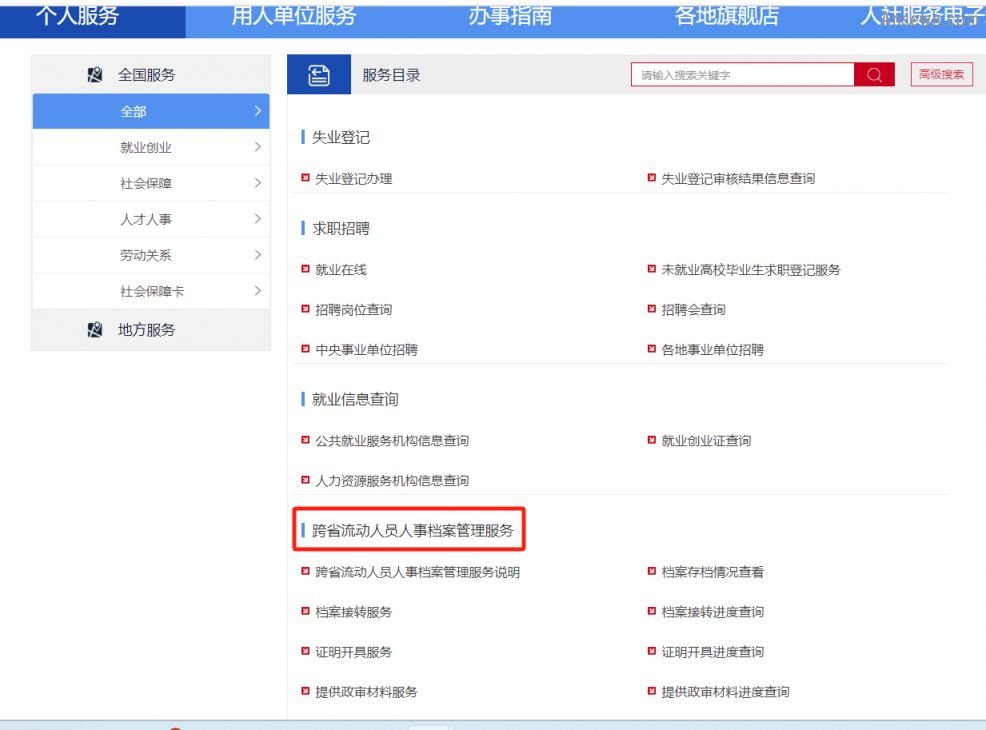Click the red bullet beside 就业在线
986x730 pixels.
[x=306, y=269]
